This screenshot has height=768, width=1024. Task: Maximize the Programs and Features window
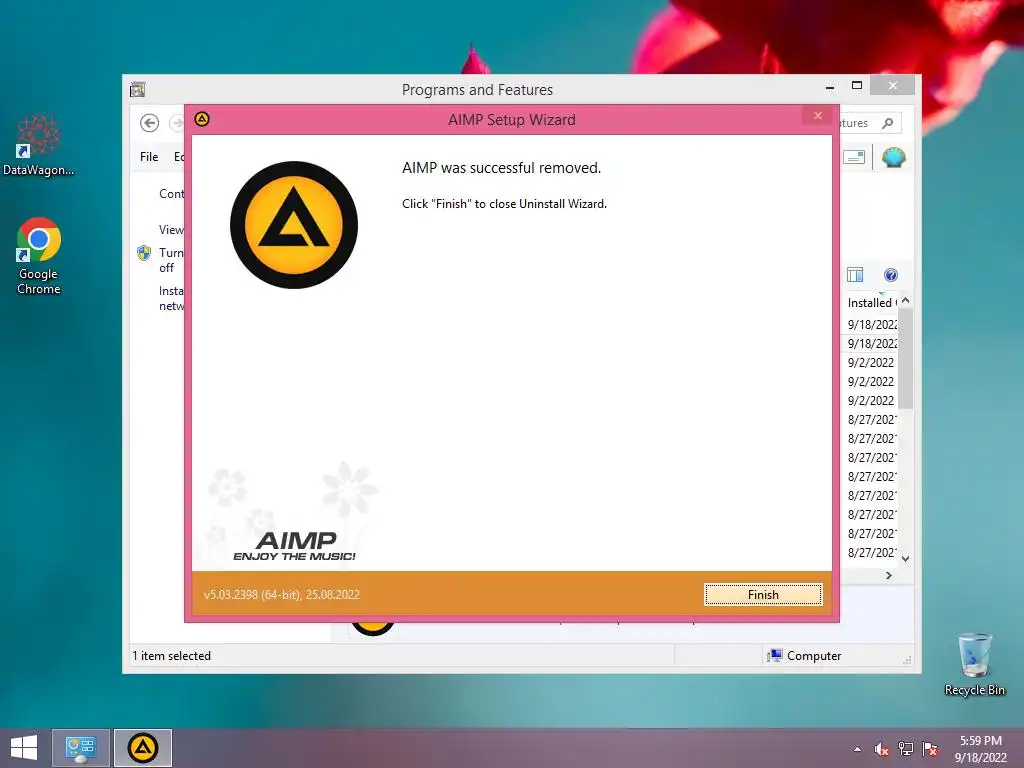(857, 86)
